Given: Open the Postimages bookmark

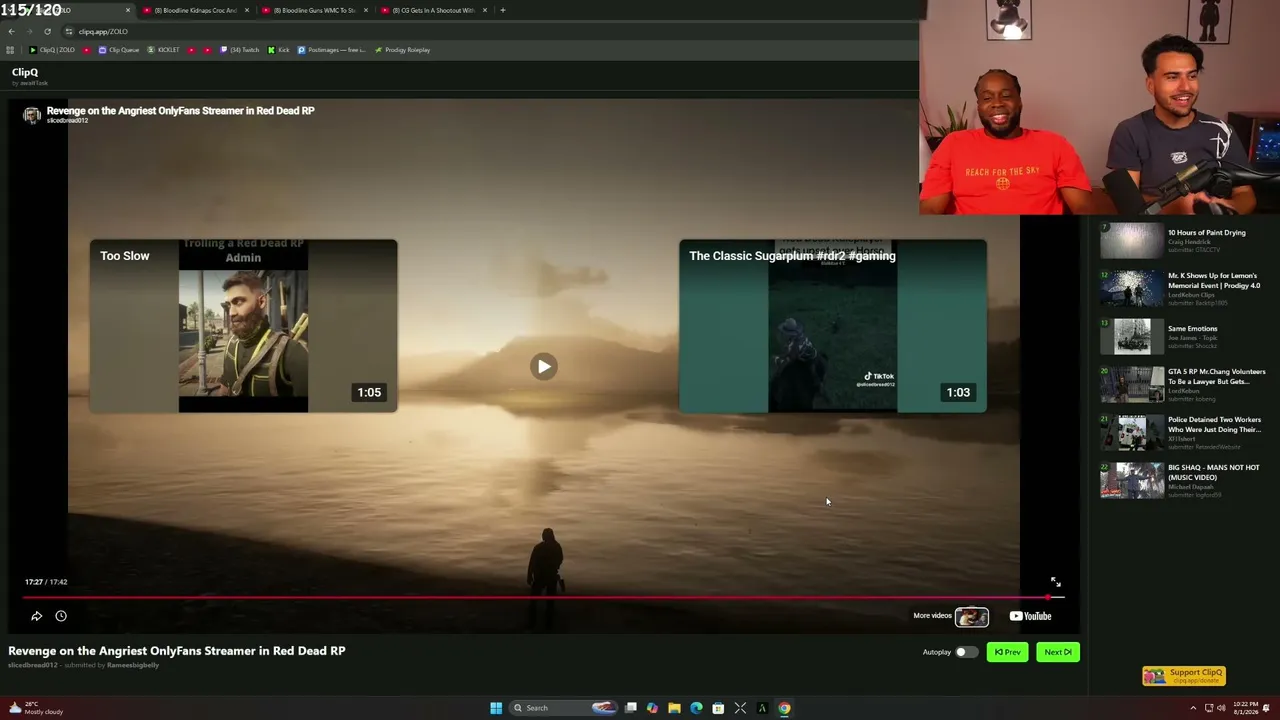Looking at the screenshot, I should pos(332,50).
